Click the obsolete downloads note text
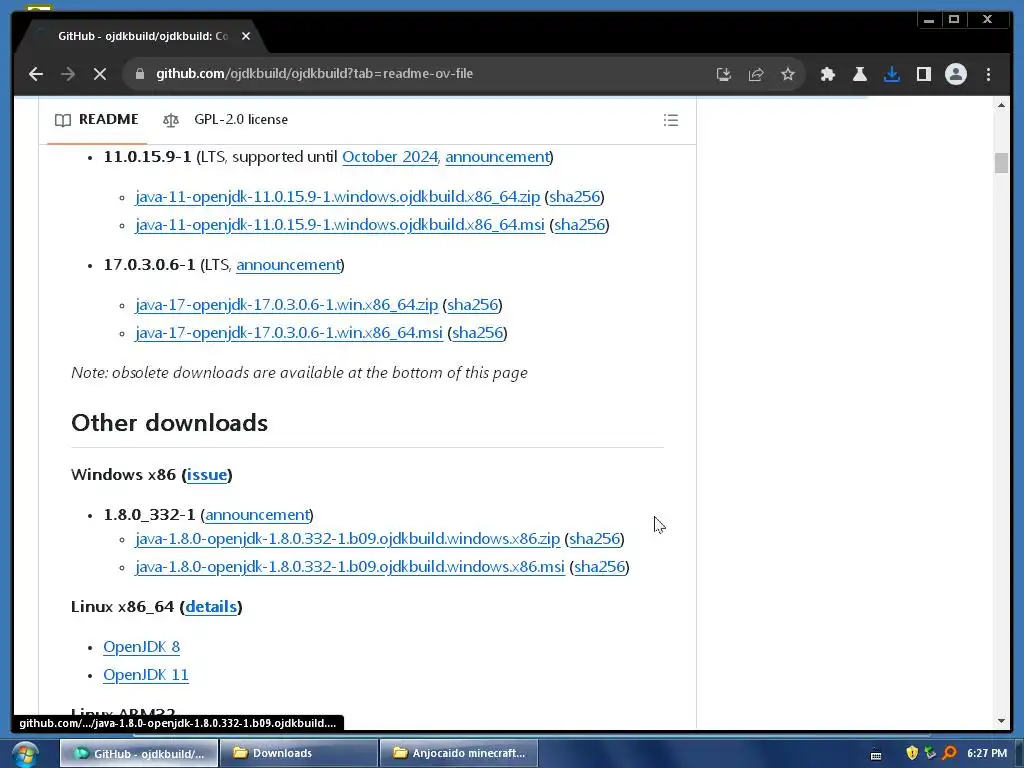1024x768 pixels. click(299, 372)
